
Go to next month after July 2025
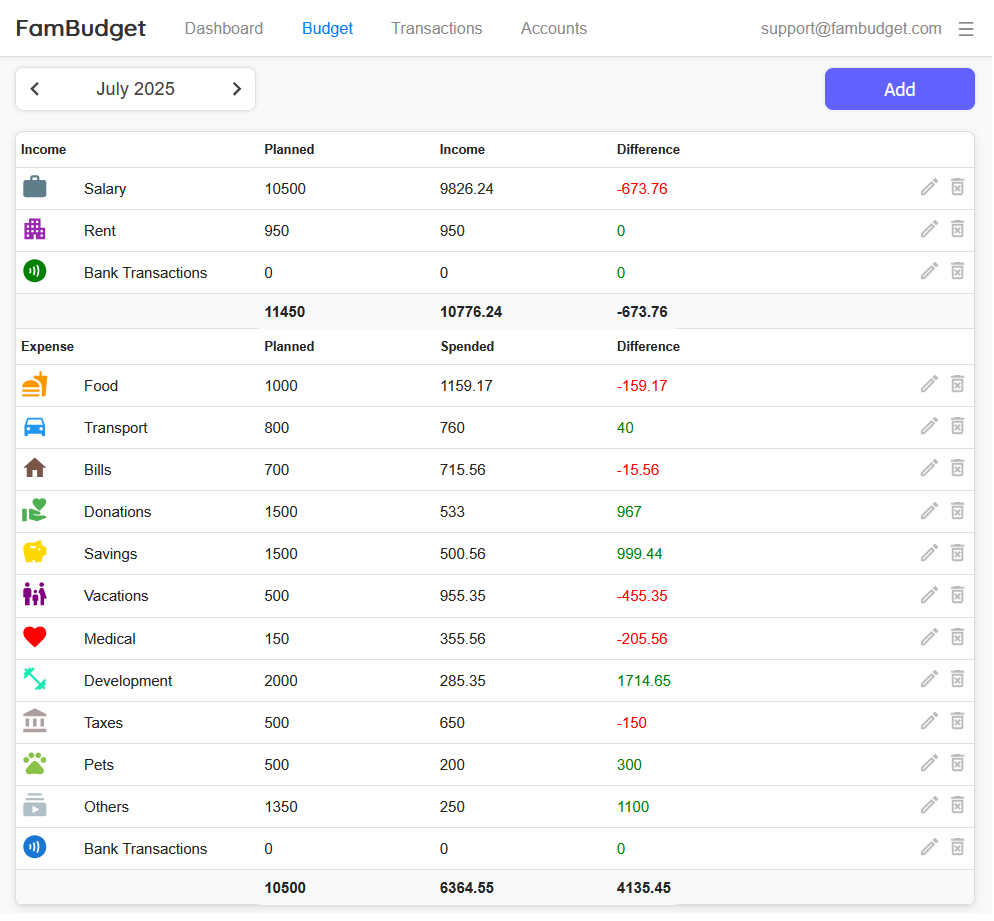237,89
